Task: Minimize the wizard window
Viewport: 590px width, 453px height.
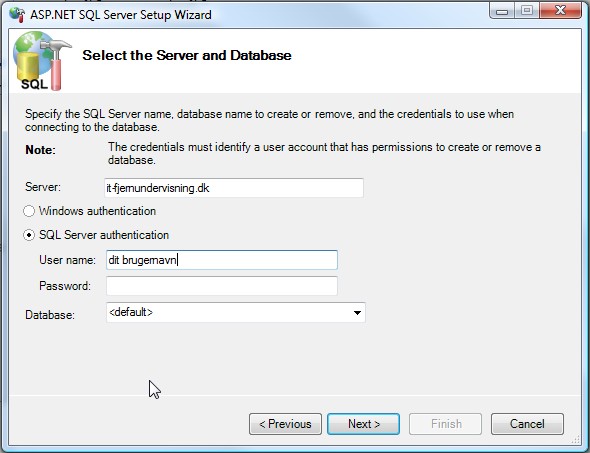Action: 502,11
